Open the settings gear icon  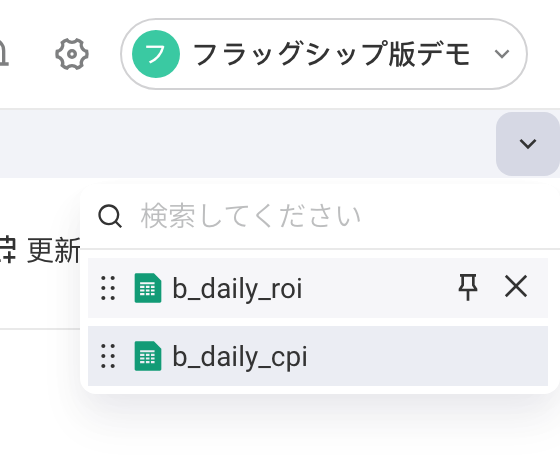tap(72, 54)
